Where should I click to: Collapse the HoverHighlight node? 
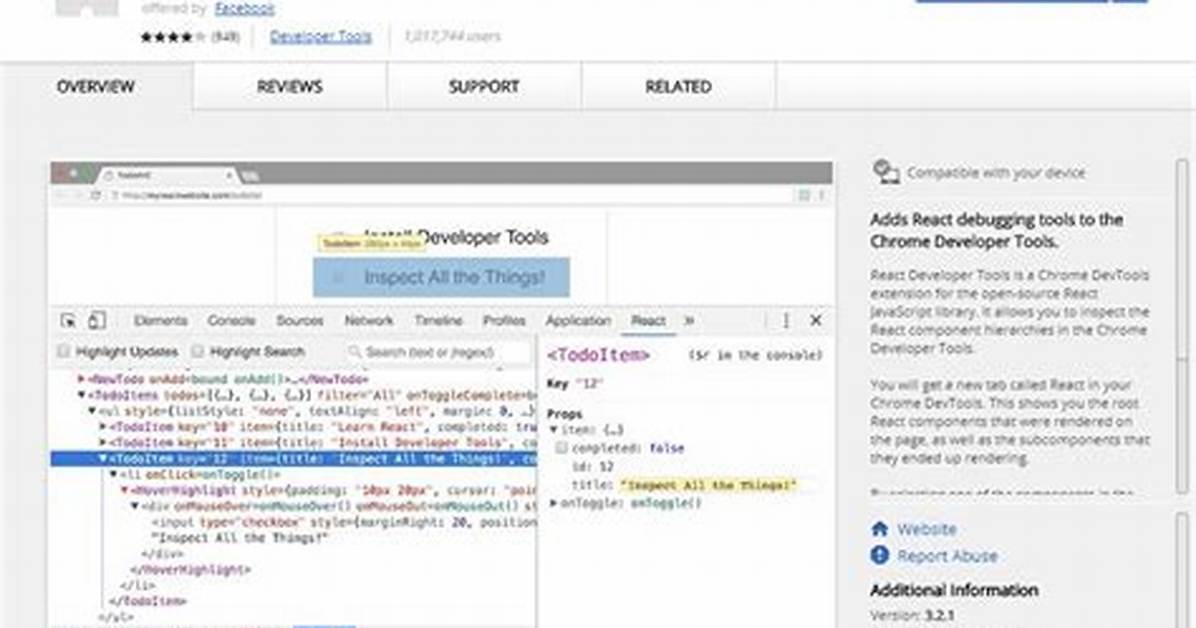coord(125,491)
